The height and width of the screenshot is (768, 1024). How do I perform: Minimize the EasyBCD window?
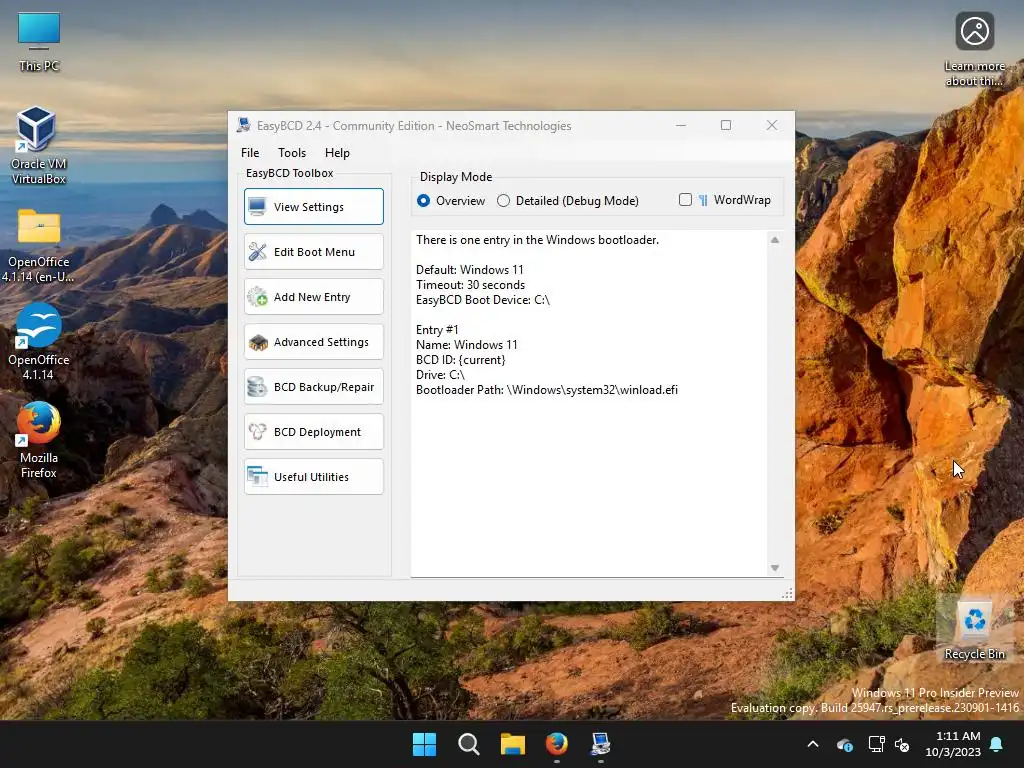tap(680, 125)
